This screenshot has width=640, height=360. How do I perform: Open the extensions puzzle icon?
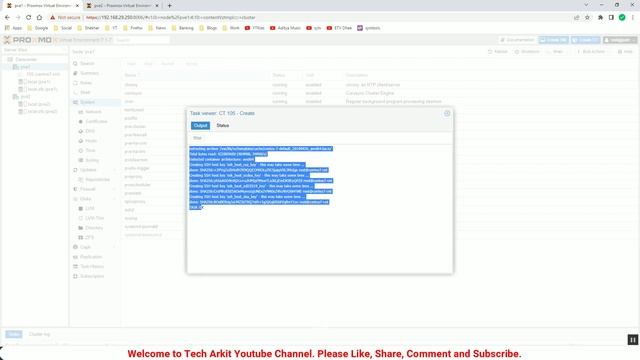(x=600, y=18)
